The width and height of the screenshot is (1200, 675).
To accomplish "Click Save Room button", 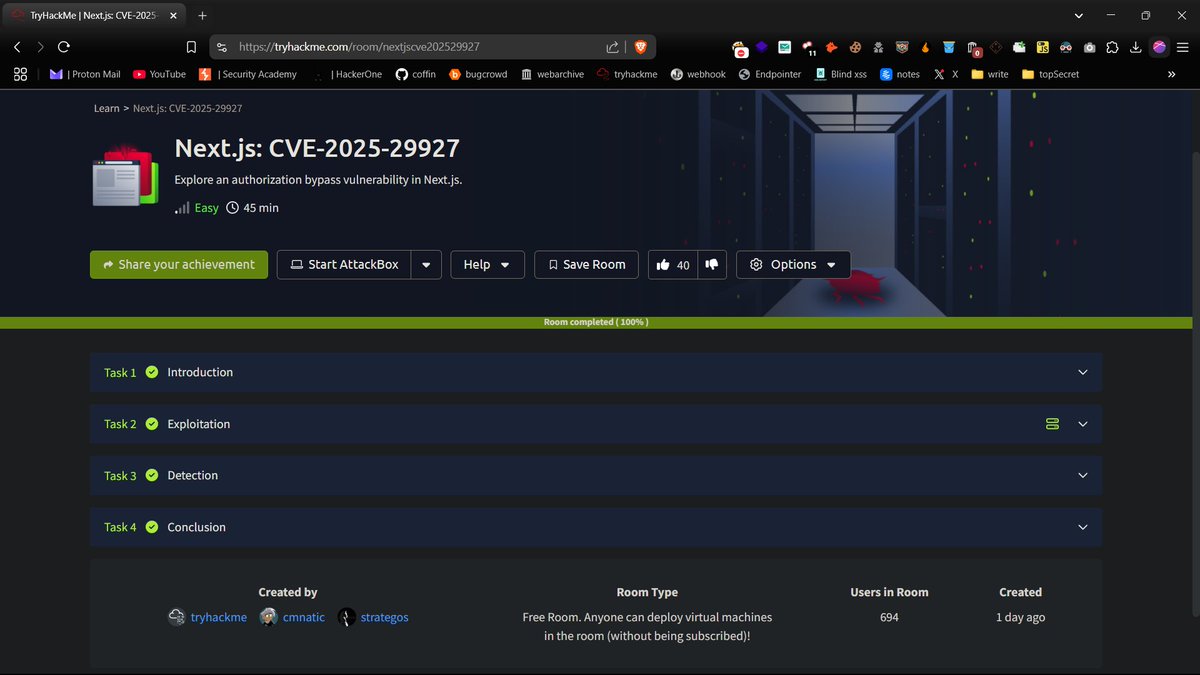I will click(x=587, y=265).
